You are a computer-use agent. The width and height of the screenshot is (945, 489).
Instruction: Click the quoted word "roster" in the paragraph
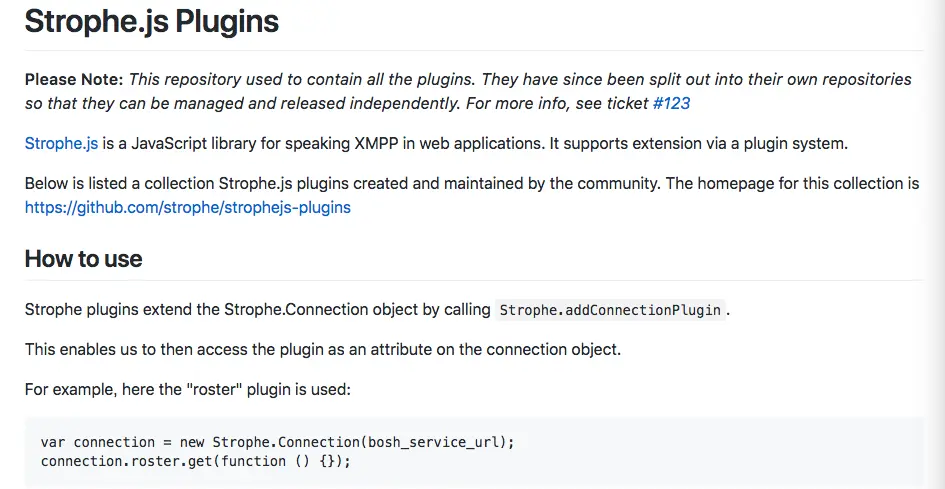pyautogui.click(x=216, y=390)
